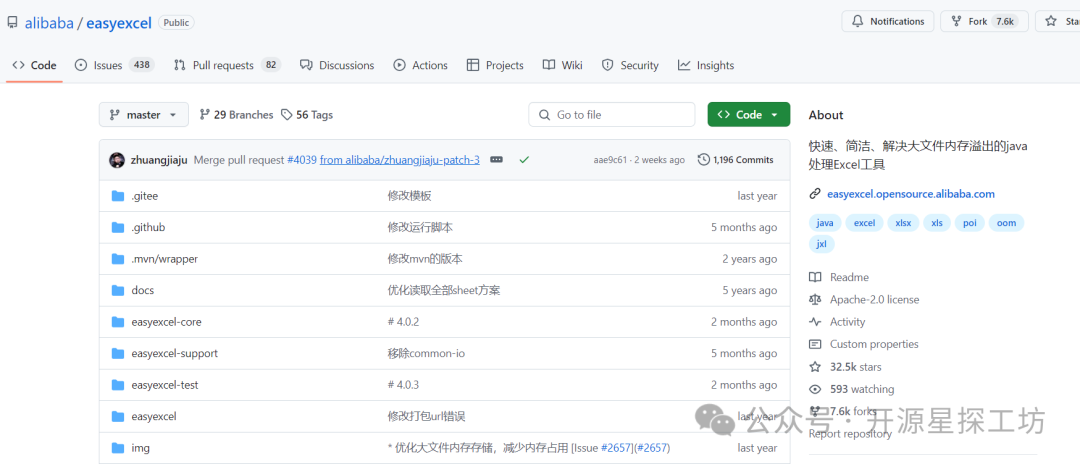Viewport: 1080px width, 464px height.
Task: Open the zhuangjiaju author link
Action: pyautogui.click(x=159, y=160)
